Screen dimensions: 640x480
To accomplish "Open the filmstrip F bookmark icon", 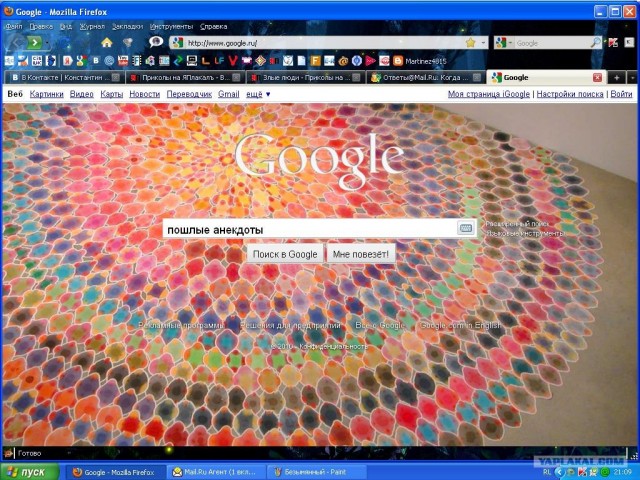I will [x=137, y=61].
